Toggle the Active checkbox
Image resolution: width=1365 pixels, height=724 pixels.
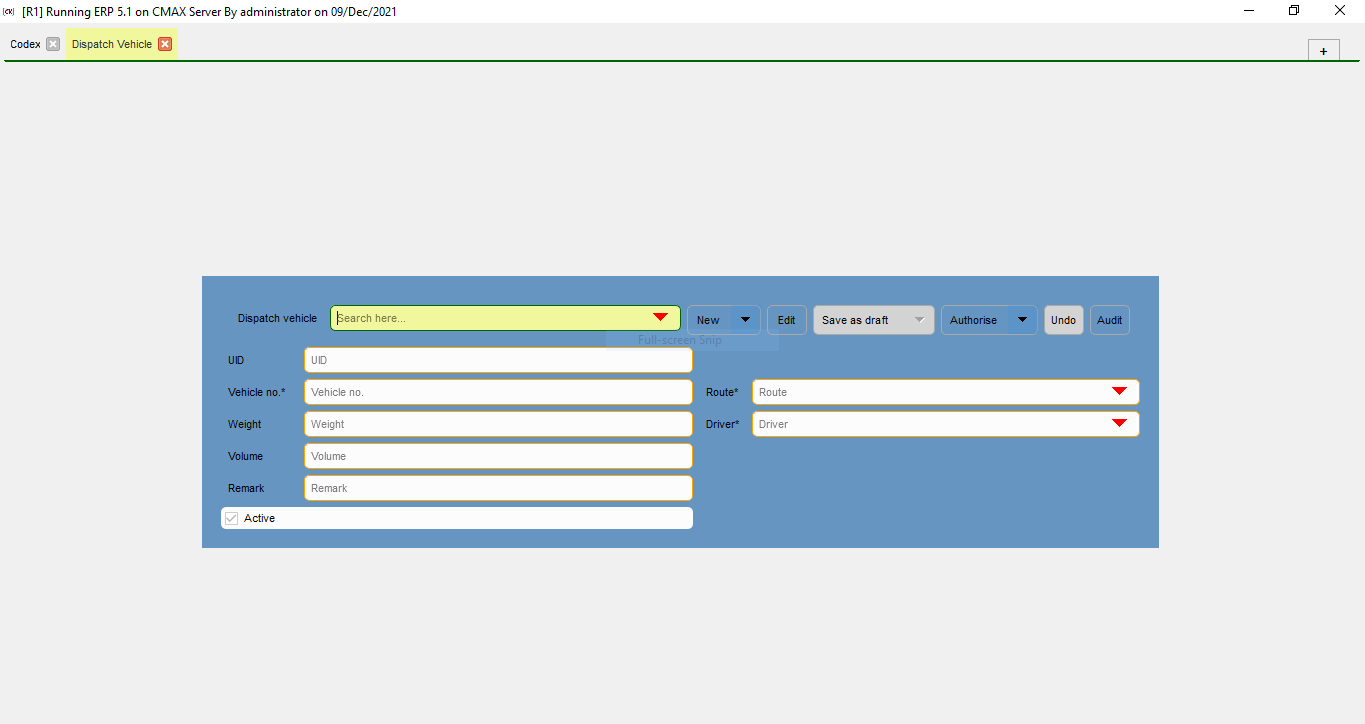[232, 518]
